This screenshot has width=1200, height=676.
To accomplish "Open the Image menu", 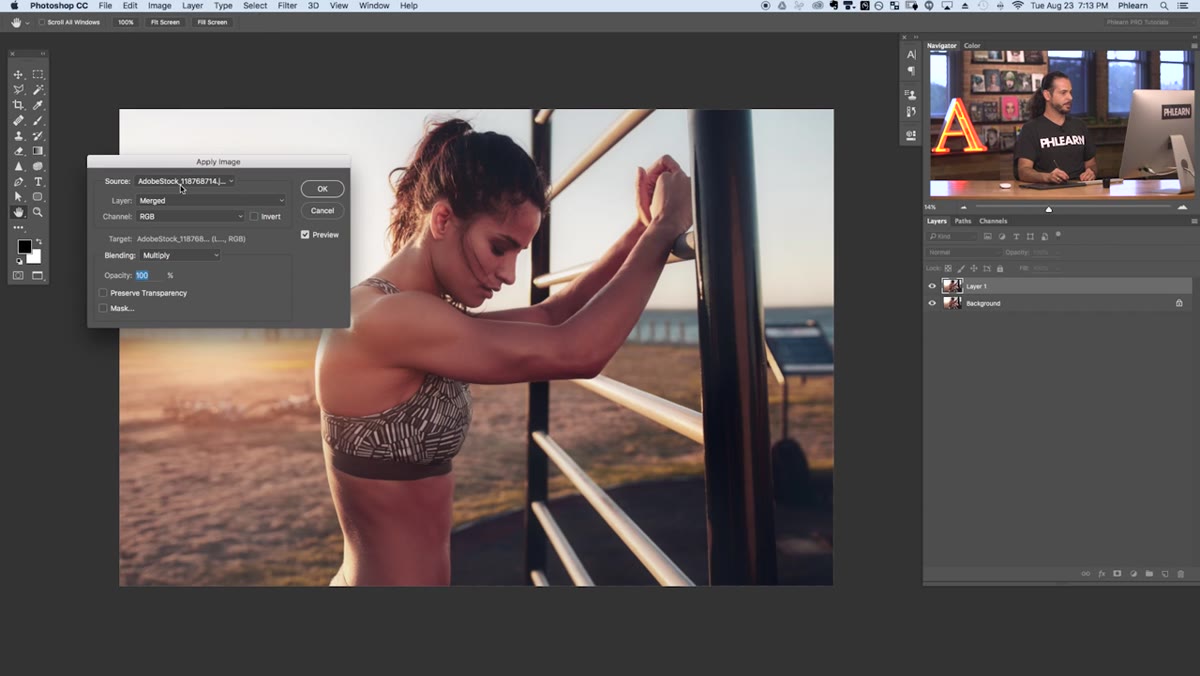I will pyautogui.click(x=160, y=6).
